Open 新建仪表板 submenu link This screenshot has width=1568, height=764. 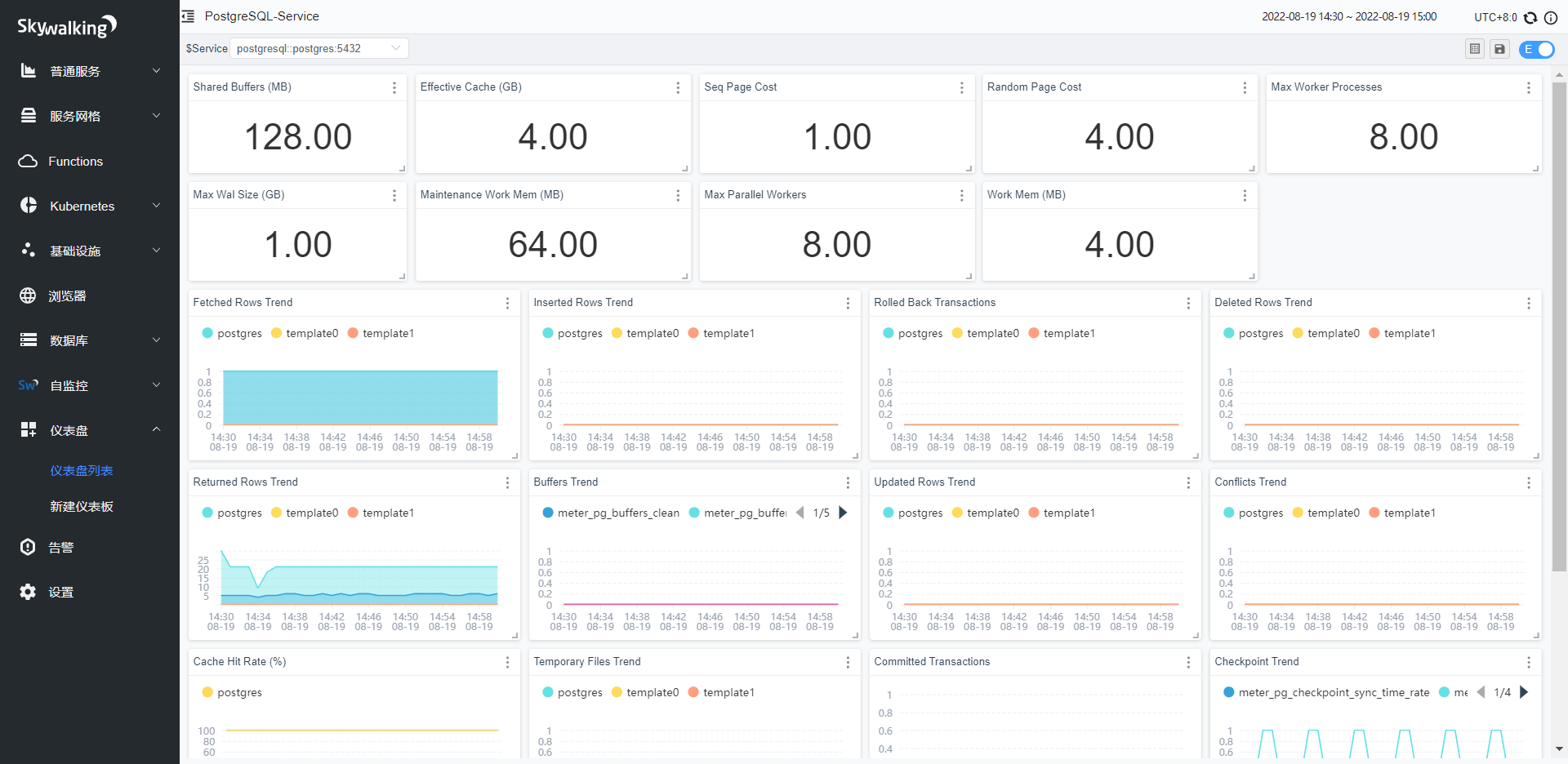click(82, 507)
